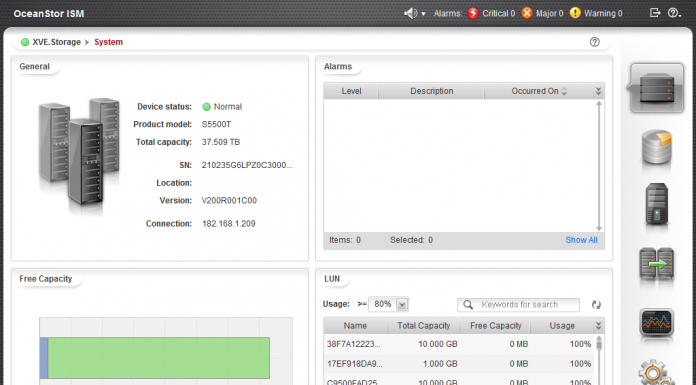Sort alarms by Occurred On column
The height and width of the screenshot is (385, 696).
pos(539,91)
